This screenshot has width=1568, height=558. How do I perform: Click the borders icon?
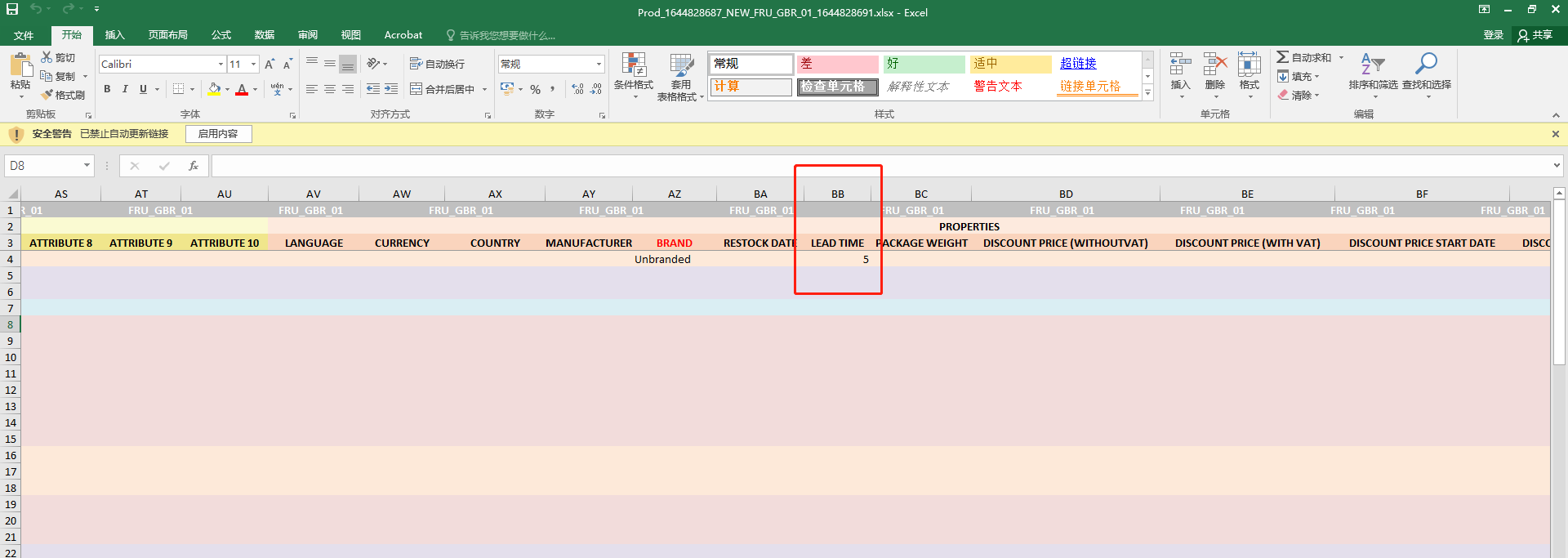tap(178, 89)
